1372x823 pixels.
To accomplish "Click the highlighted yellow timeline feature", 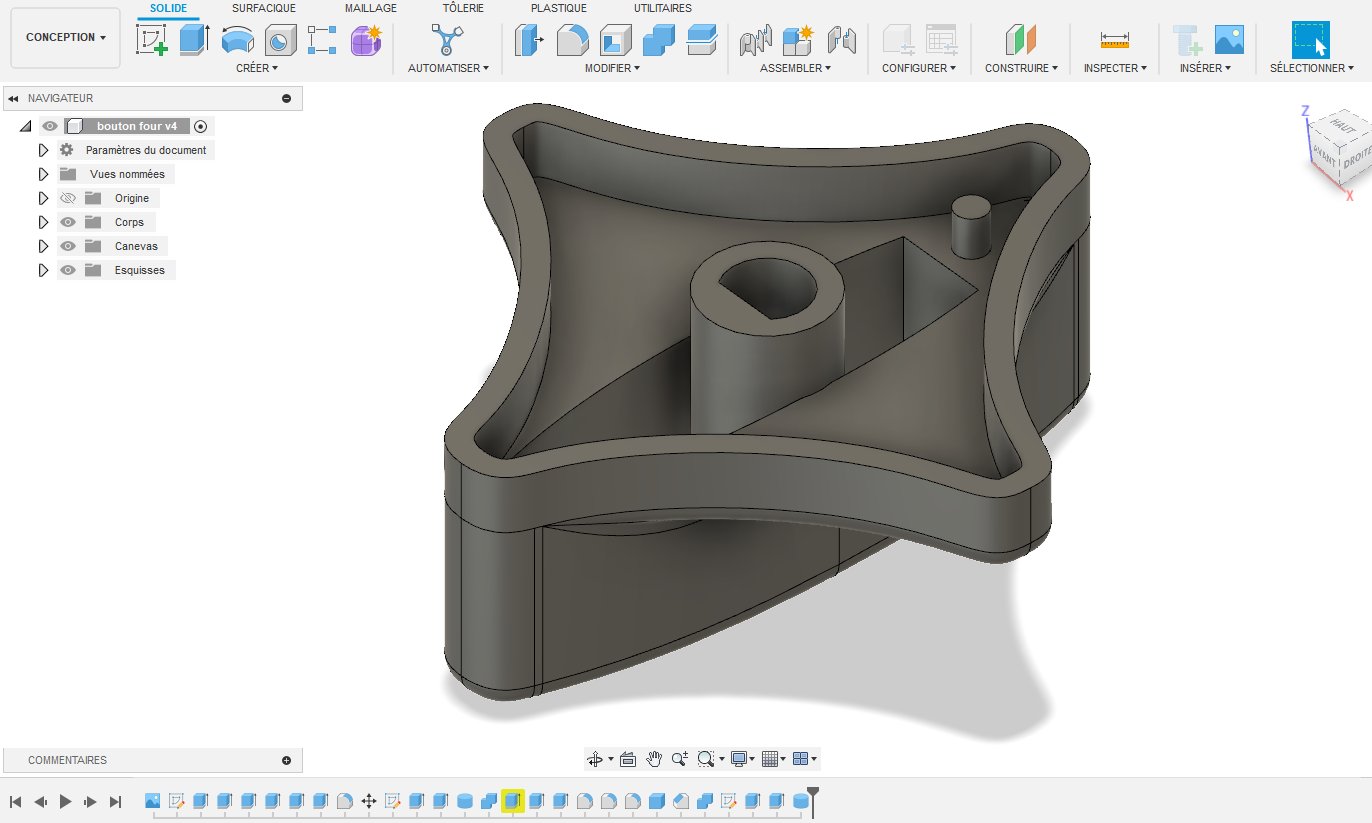I will point(513,801).
